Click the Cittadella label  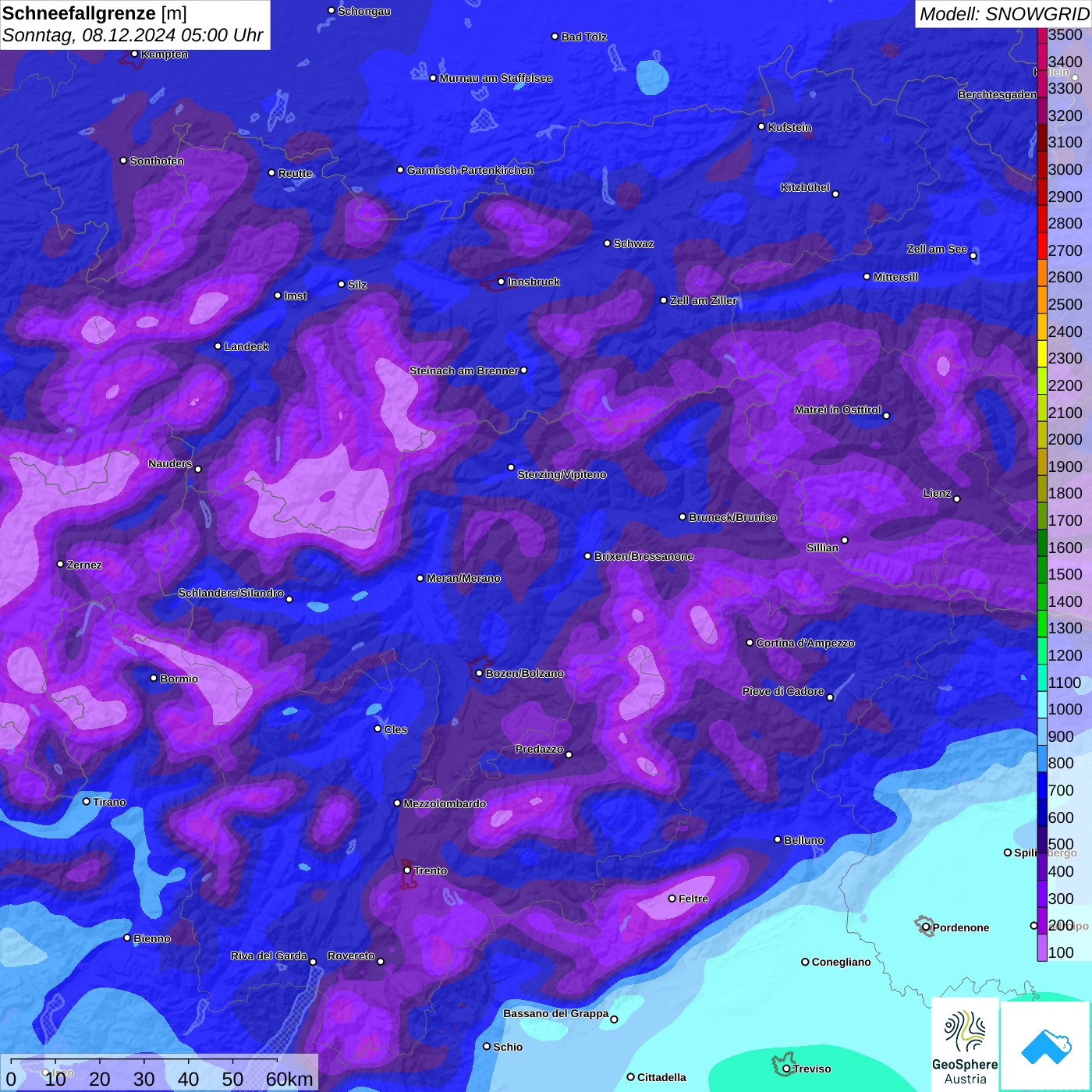pos(661,1077)
